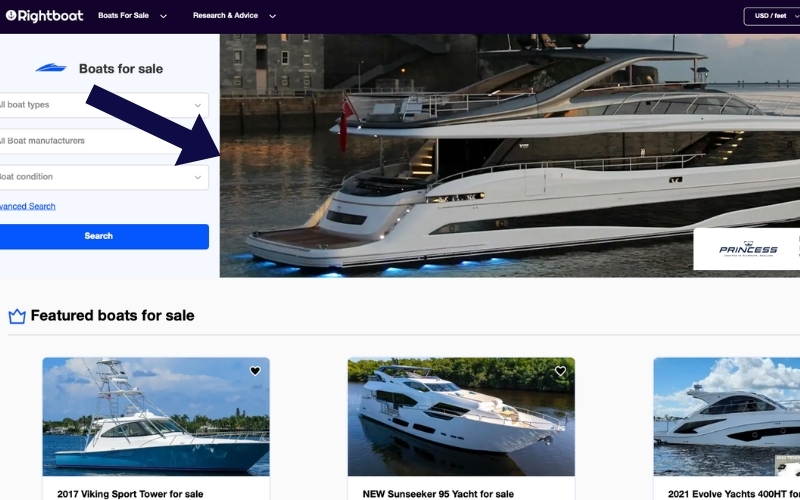Click the crown icon beside Featured boats
800x500 pixels.
[x=17, y=316]
